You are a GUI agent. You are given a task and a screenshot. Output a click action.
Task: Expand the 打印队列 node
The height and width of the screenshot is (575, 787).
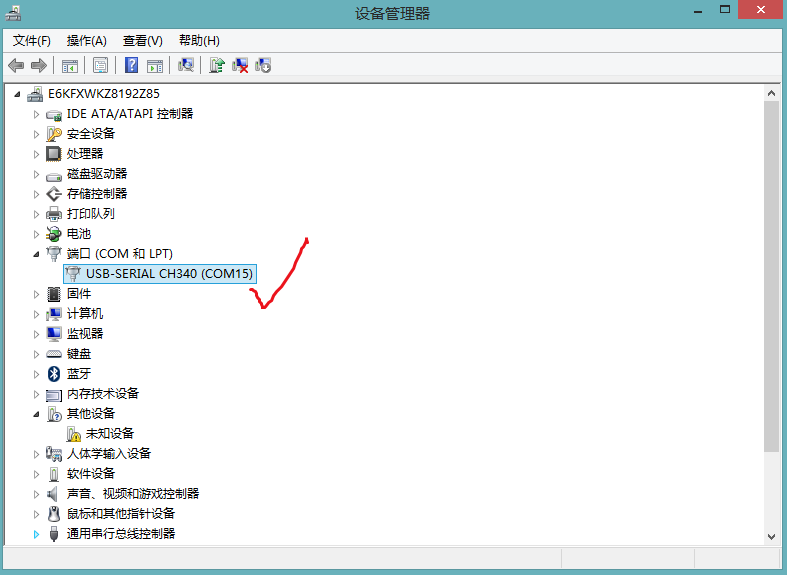coord(36,214)
